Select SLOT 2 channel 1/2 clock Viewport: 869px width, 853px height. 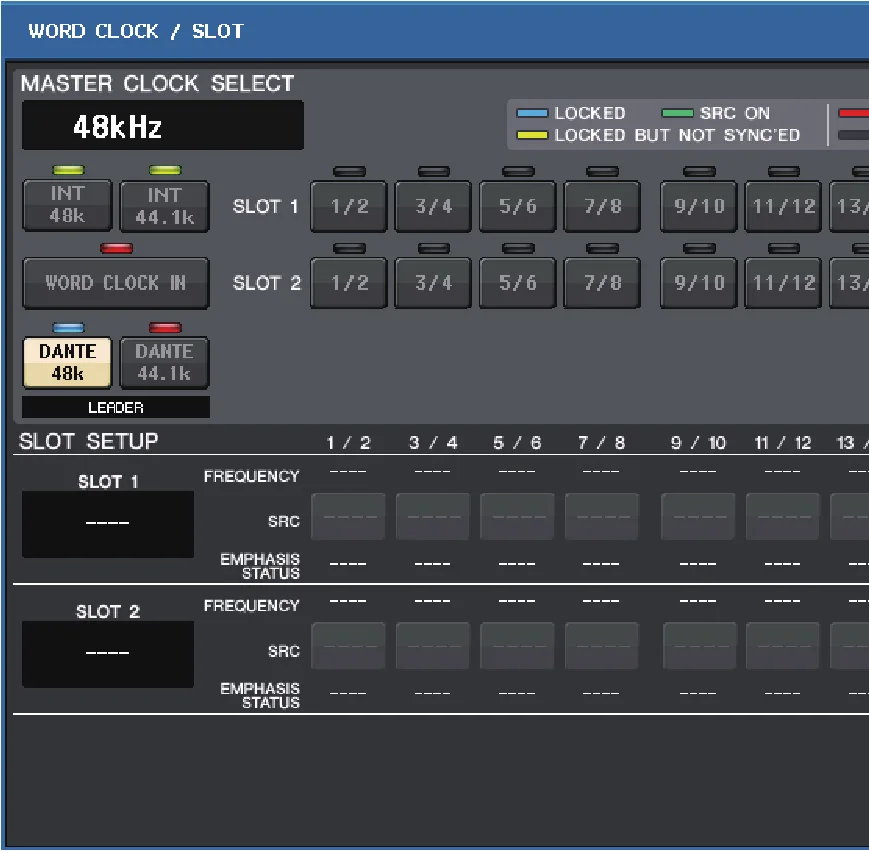pos(349,283)
